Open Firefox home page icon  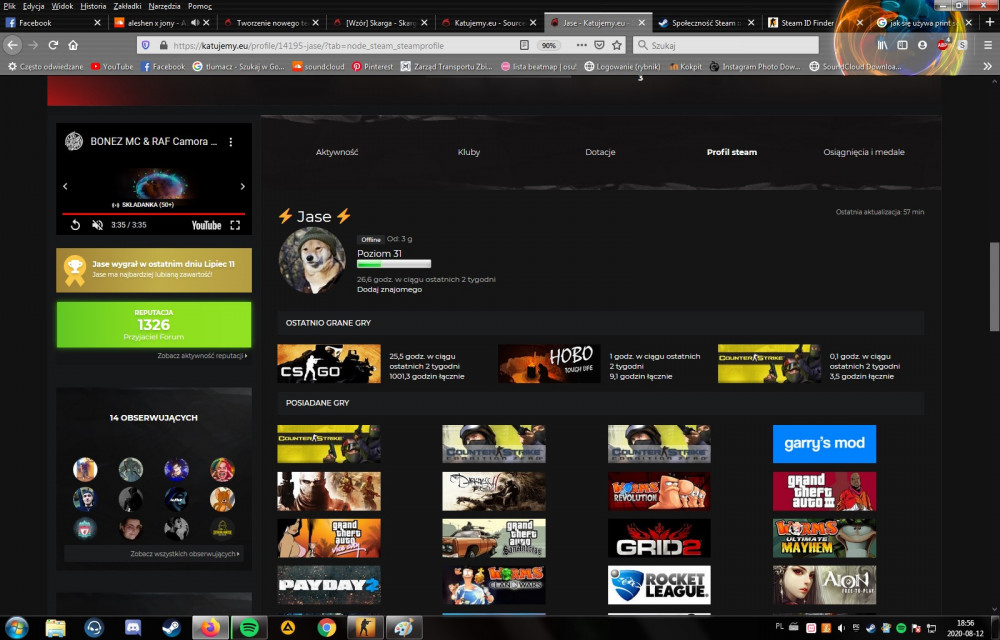click(x=73, y=45)
